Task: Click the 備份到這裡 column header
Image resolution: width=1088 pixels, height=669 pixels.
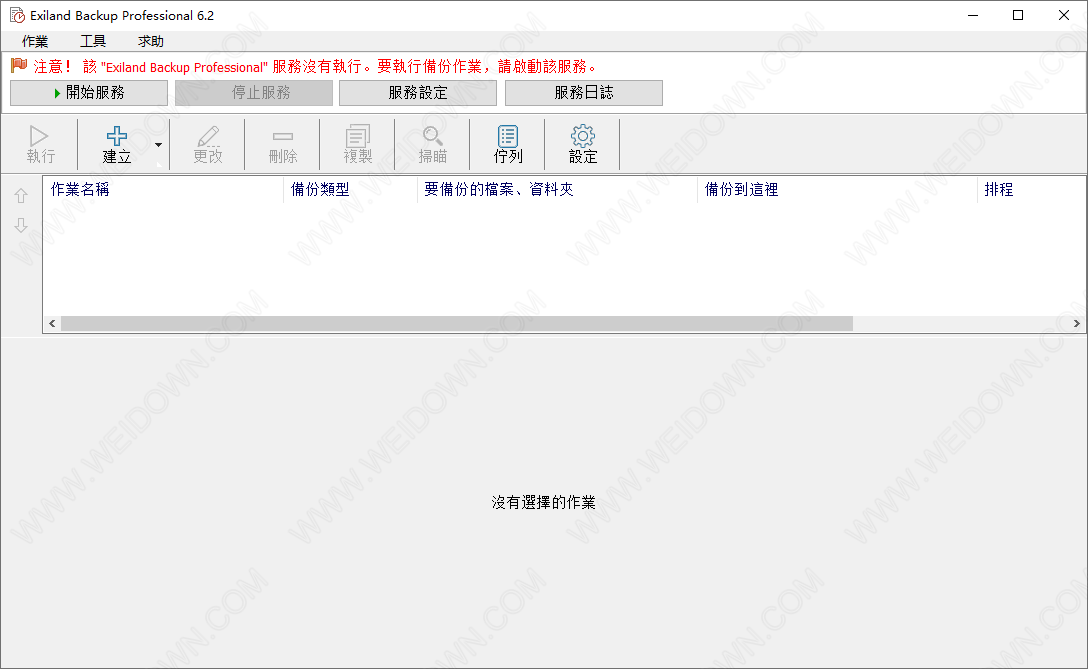Action: tap(838, 189)
